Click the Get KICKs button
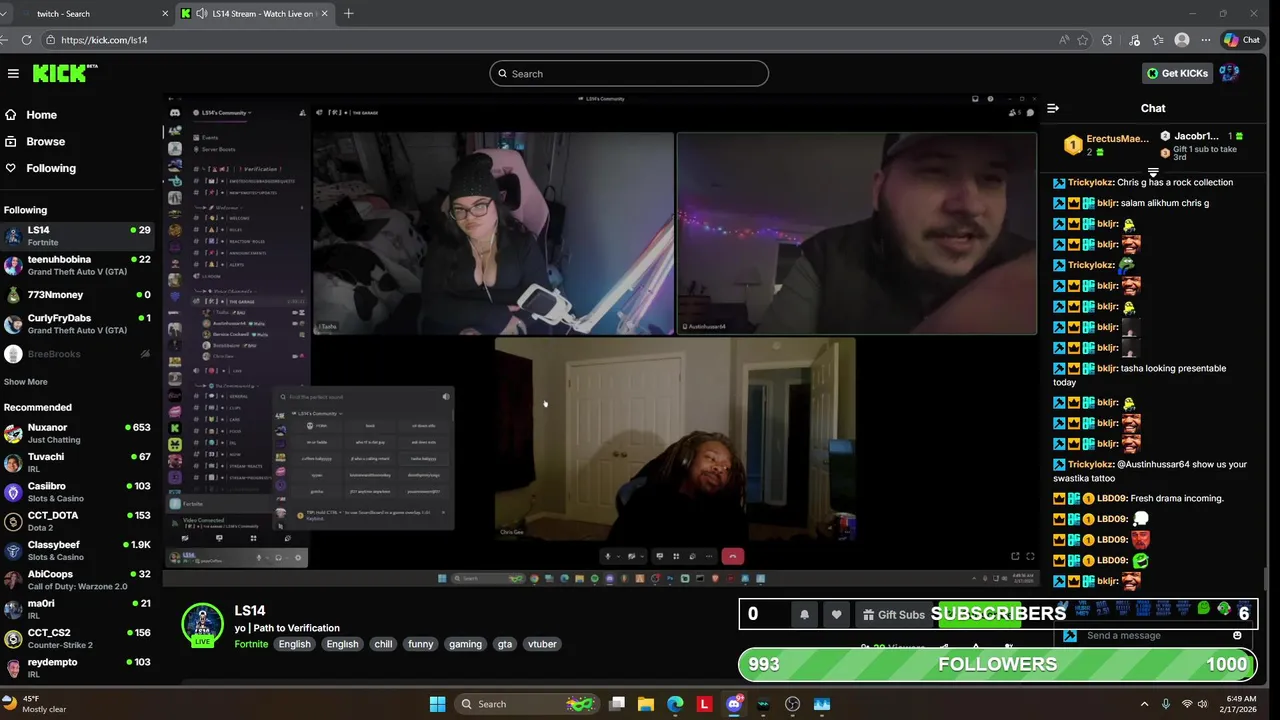 [x=1177, y=73]
